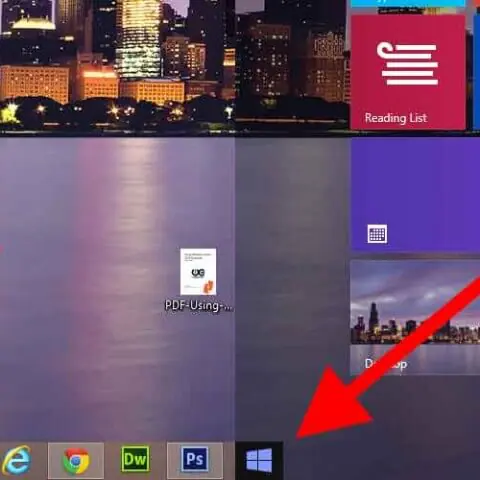Click the Windows Start button
Screen dimensions: 480x480
point(259,461)
